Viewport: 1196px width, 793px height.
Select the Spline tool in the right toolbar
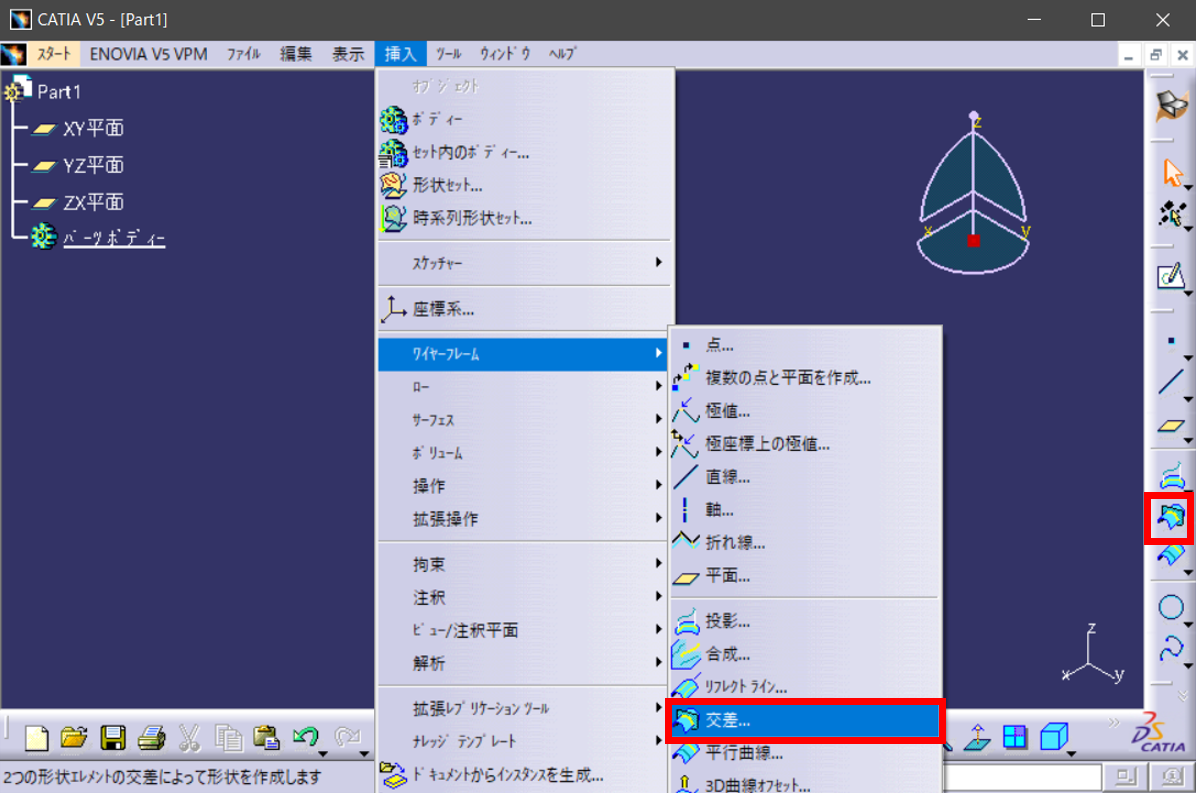pos(1171,650)
